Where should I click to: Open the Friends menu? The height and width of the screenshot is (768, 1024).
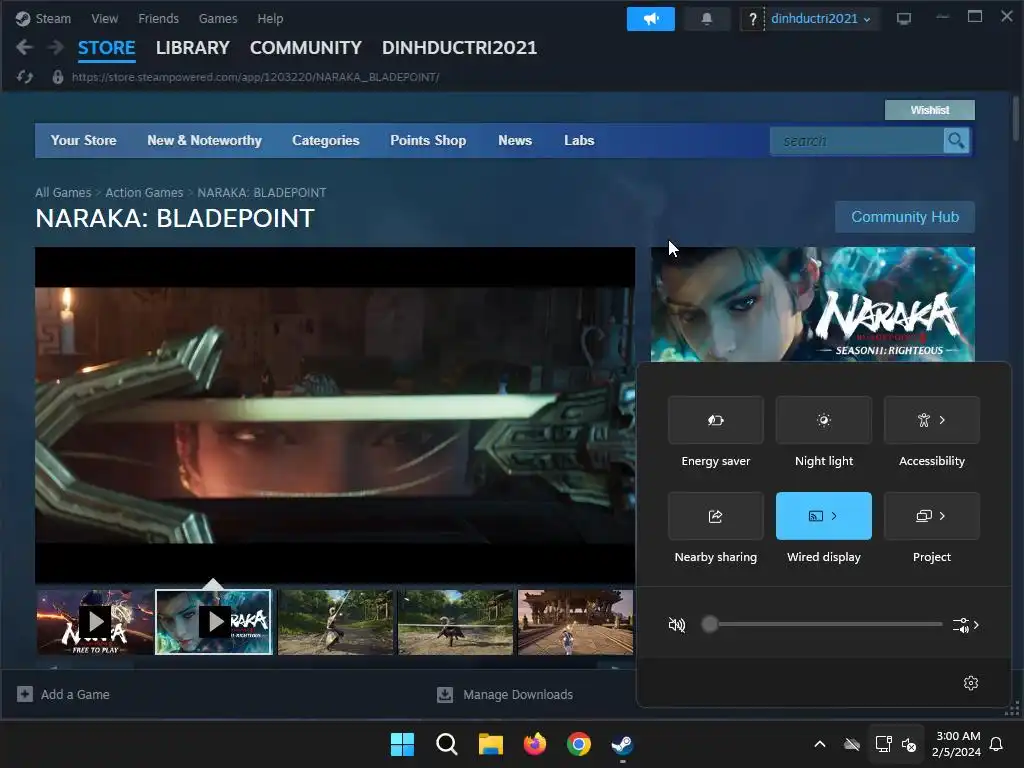tap(158, 18)
